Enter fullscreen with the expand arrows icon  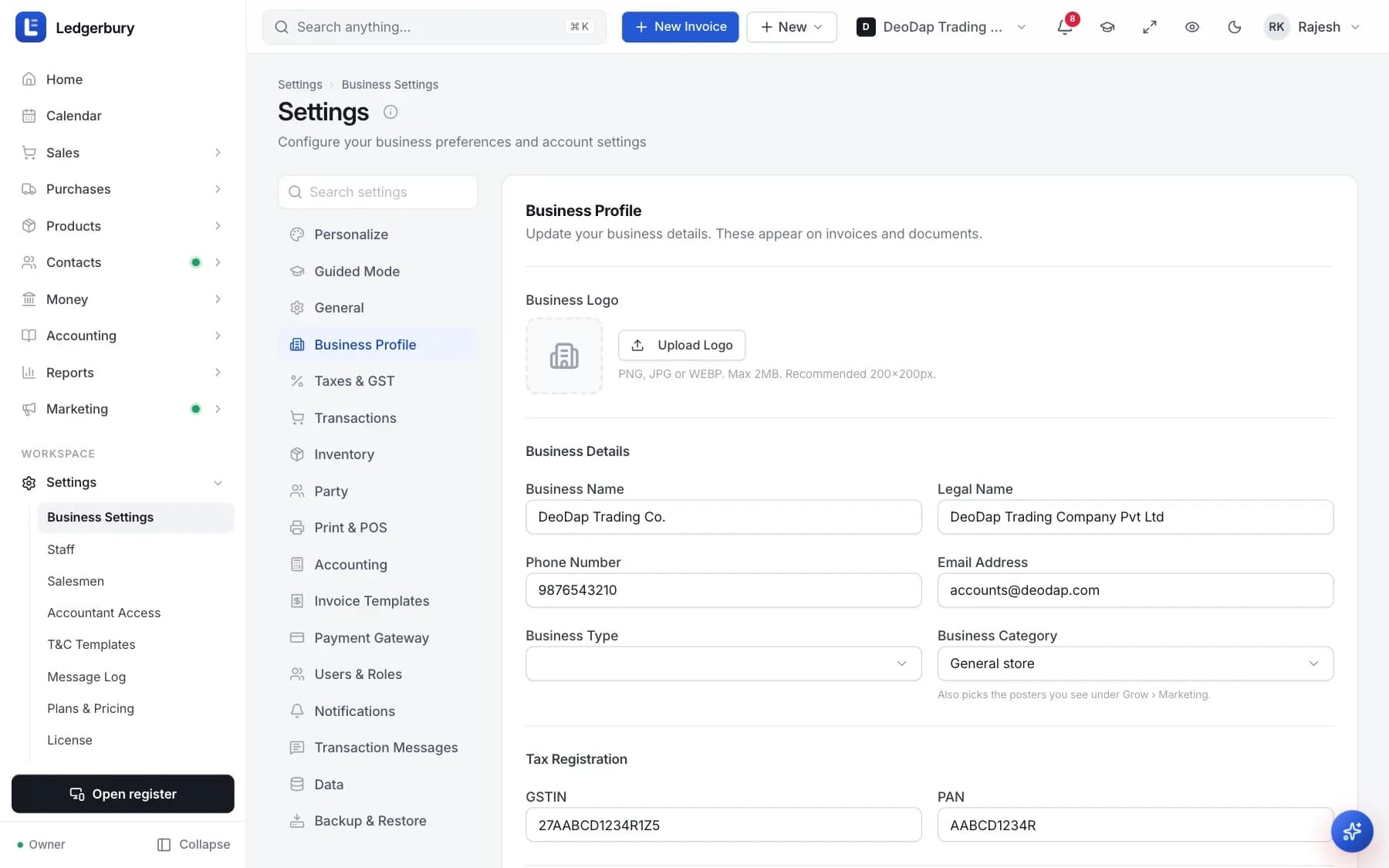coord(1150,27)
